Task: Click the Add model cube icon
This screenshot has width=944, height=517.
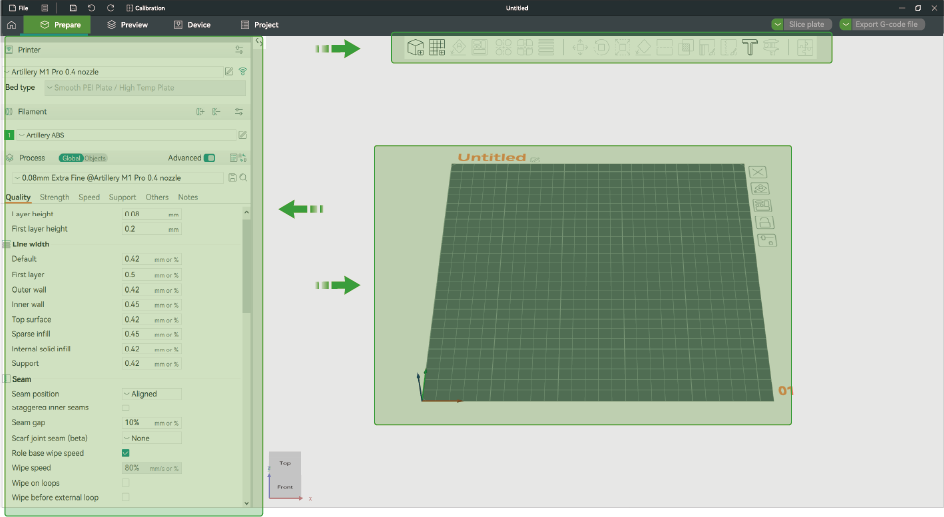Action: click(415, 48)
